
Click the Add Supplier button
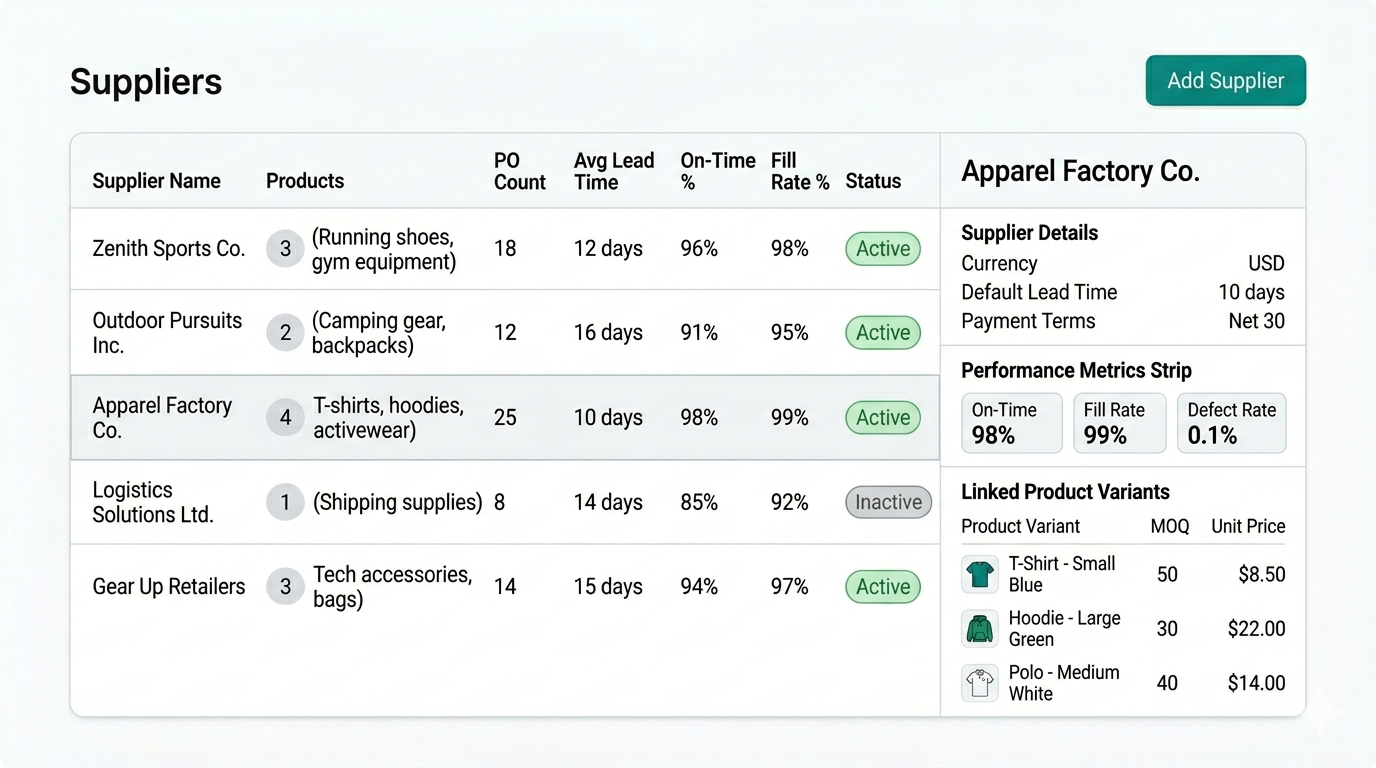point(1225,81)
